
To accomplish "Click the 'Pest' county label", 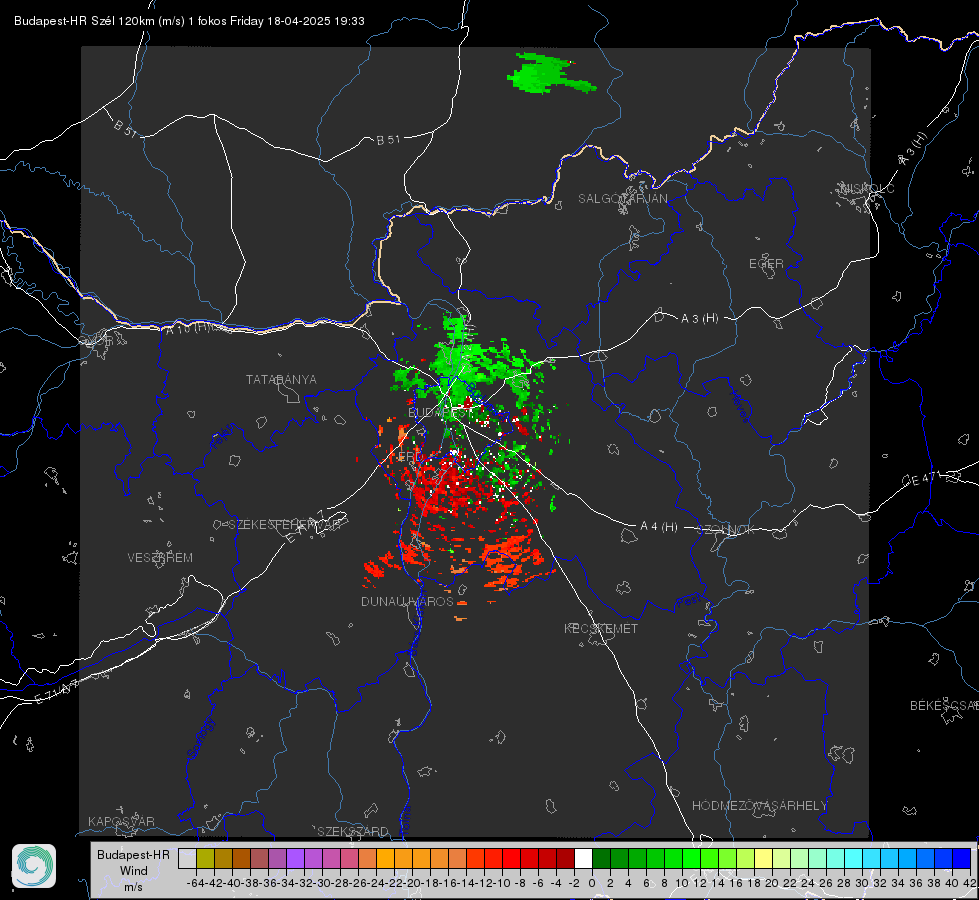I will tap(689, 602).
